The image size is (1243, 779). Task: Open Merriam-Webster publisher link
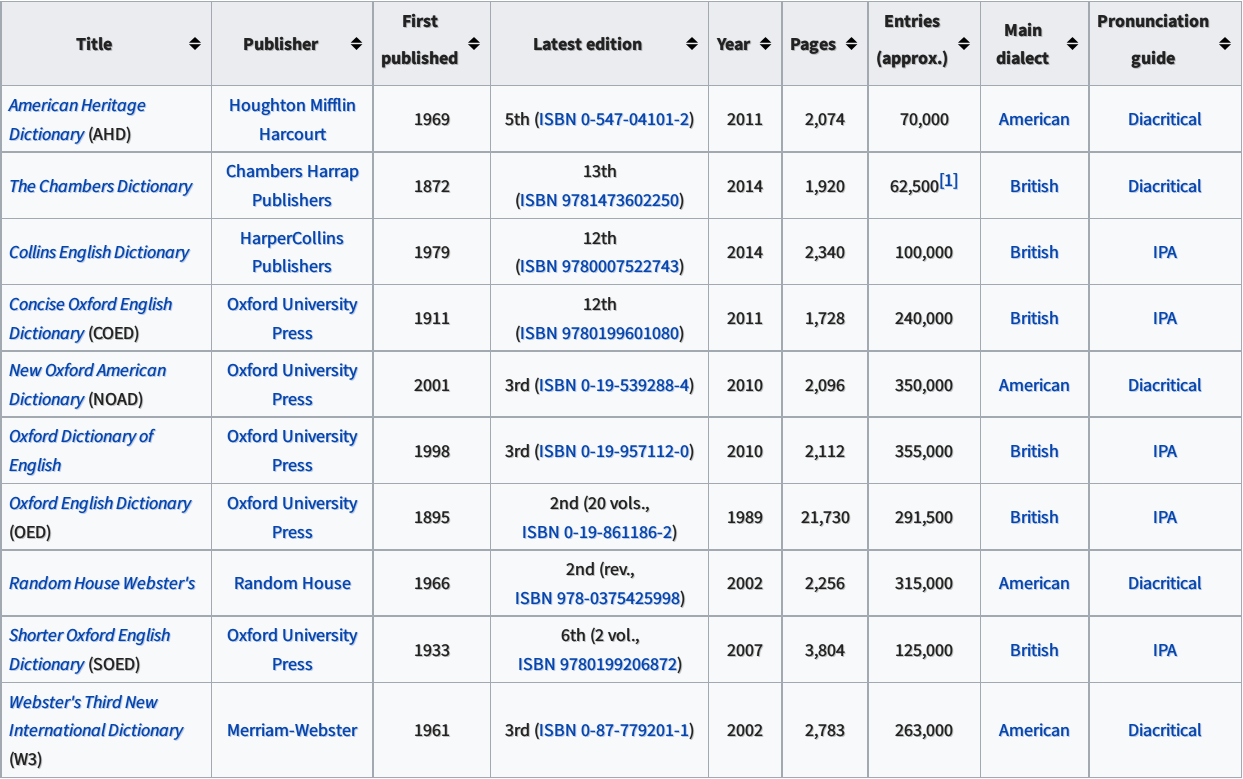tap(292, 730)
